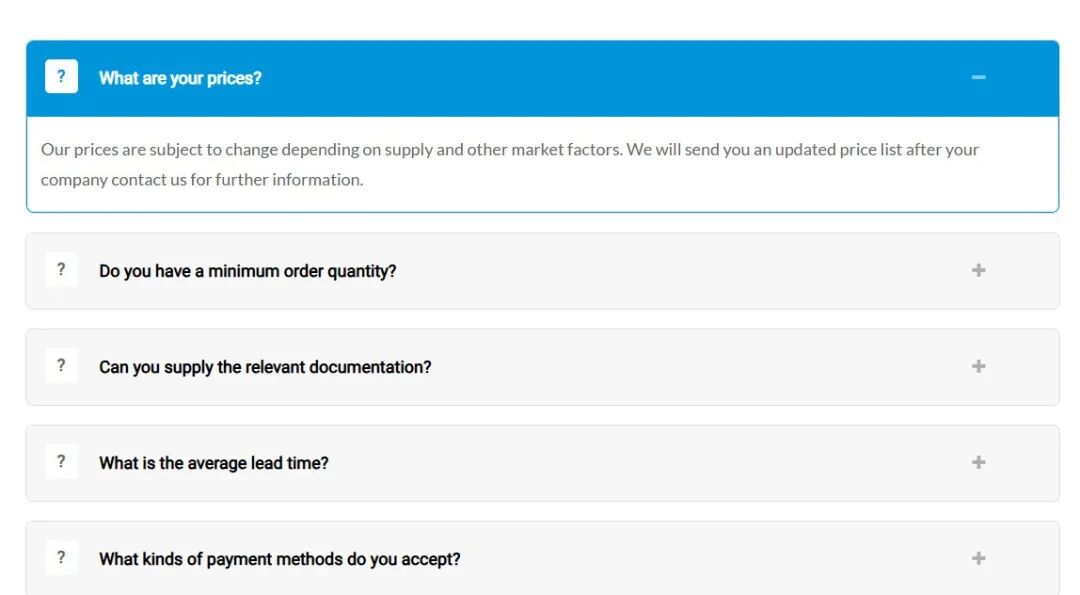Click question mark icon beside payment methods question
1080x595 pixels.
click(61, 558)
